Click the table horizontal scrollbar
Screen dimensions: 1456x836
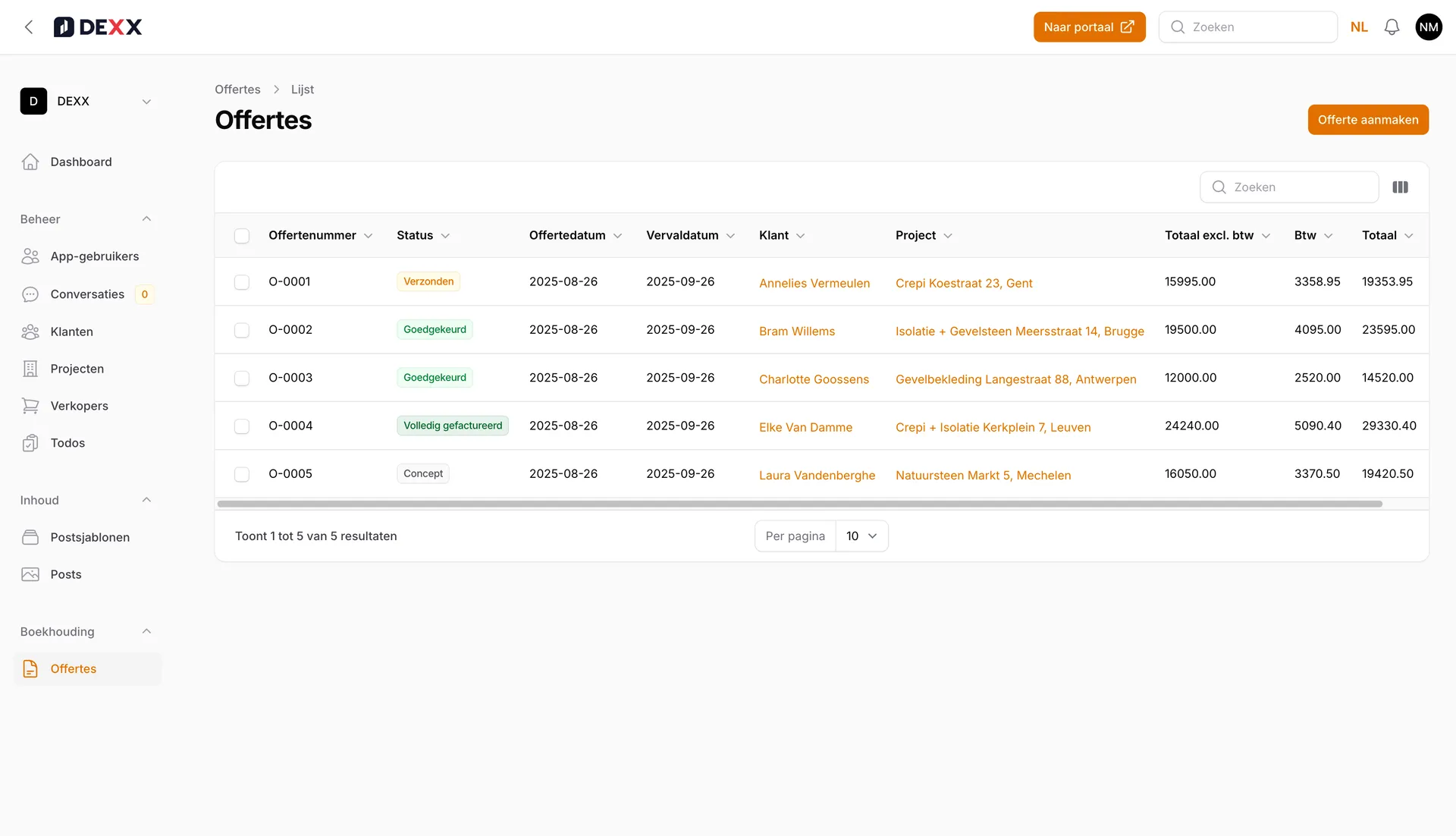[x=799, y=504]
